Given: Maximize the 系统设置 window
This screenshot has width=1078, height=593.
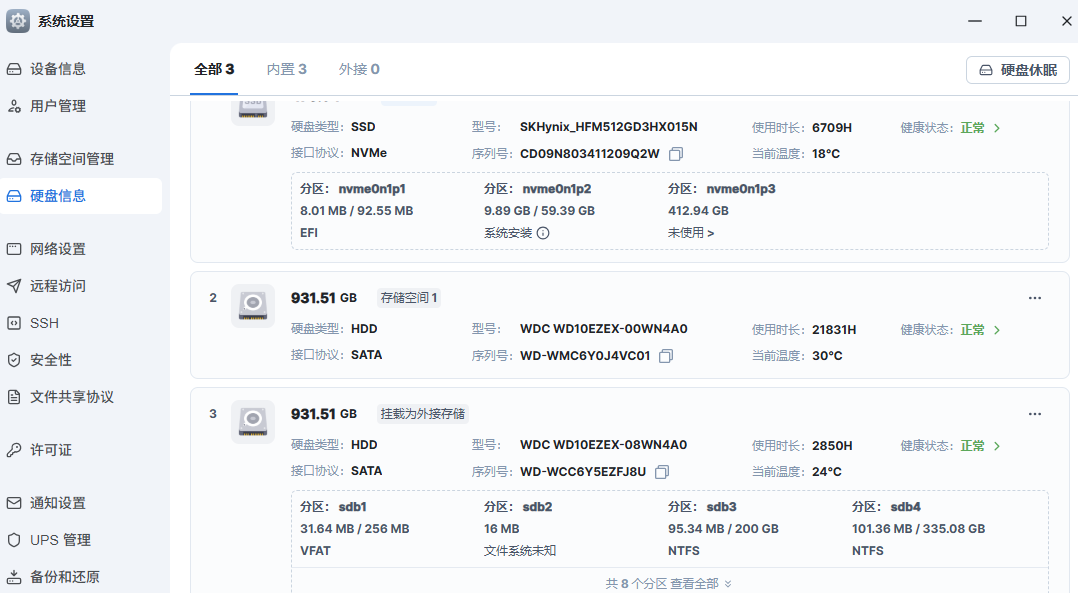Looking at the screenshot, I should (1021, 21).
